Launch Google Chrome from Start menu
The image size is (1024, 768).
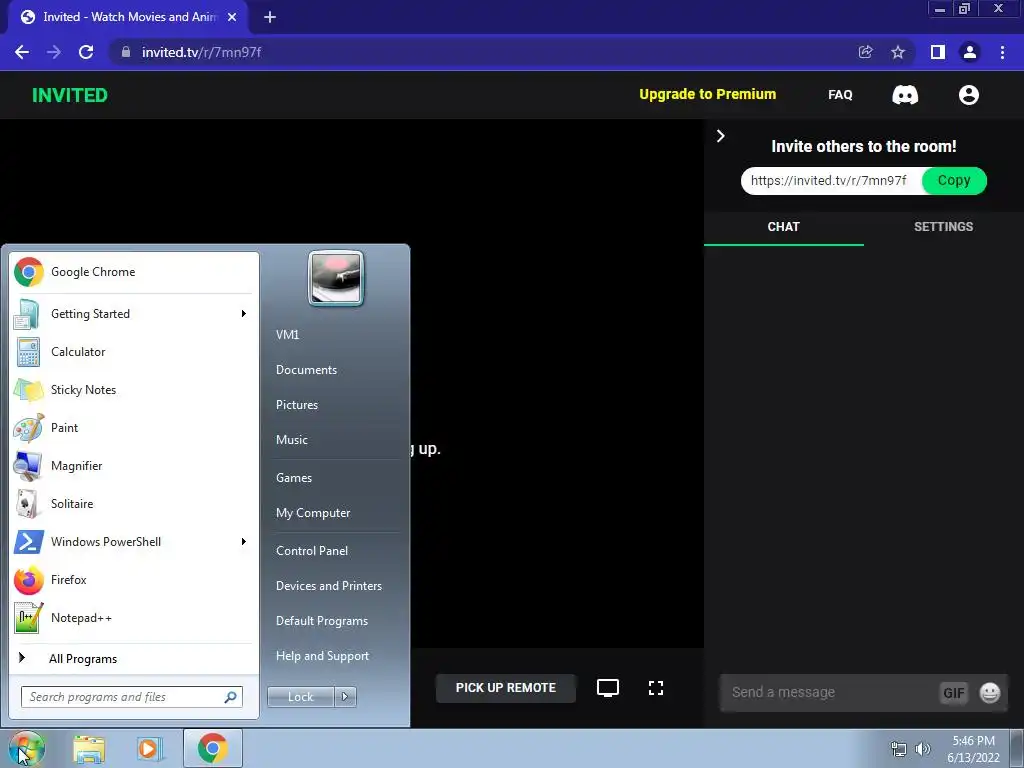[x=134, y=272]
